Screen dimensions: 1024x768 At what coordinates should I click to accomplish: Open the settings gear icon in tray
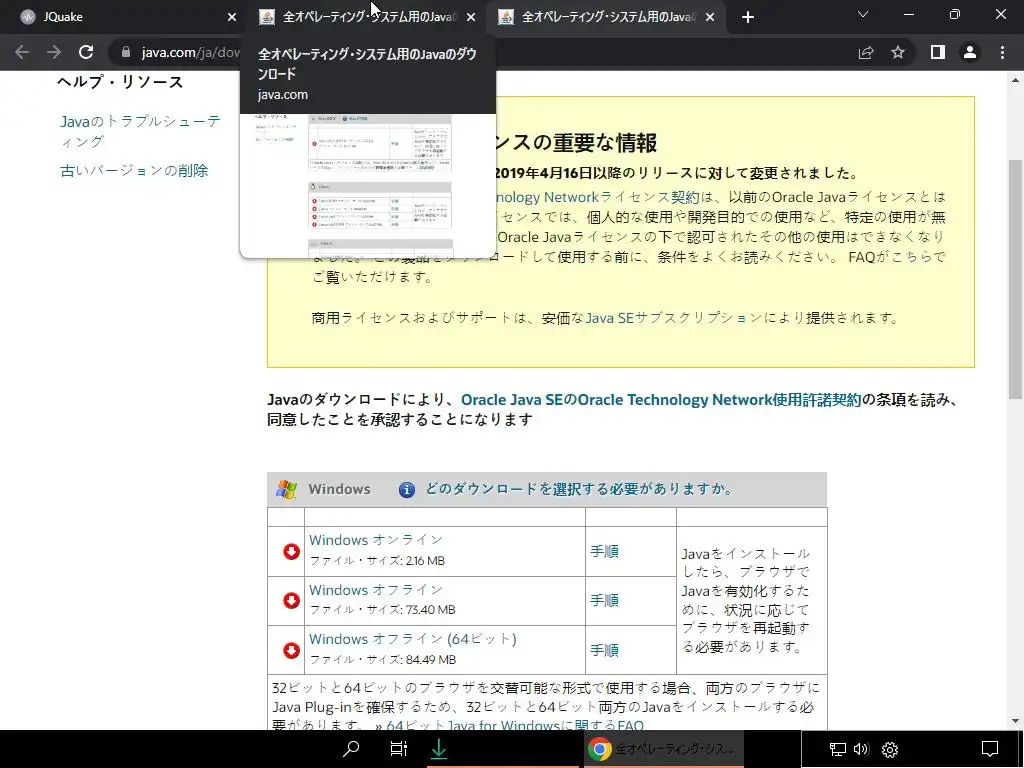[x=890, y=749]
